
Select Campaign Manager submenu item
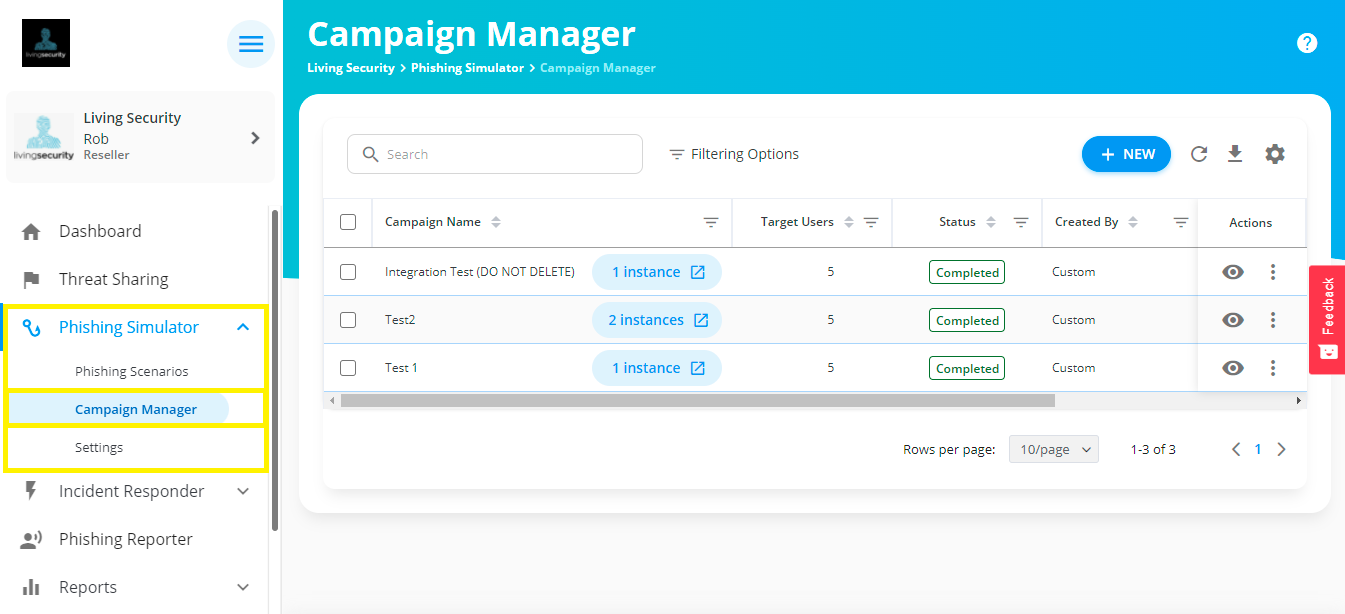pos(136,410)
